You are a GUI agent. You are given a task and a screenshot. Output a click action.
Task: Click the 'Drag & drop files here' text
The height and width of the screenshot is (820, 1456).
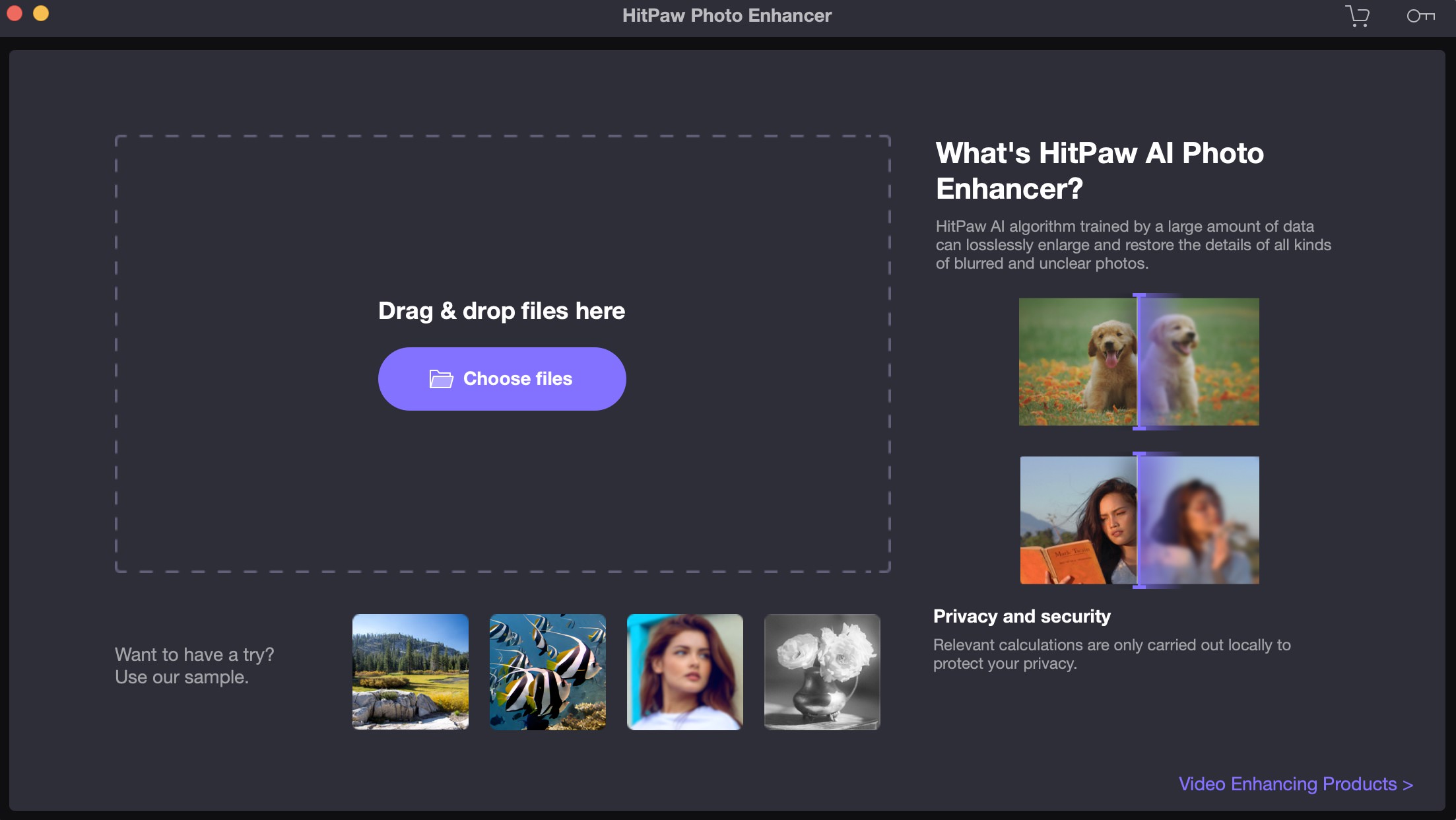[502, 311]
